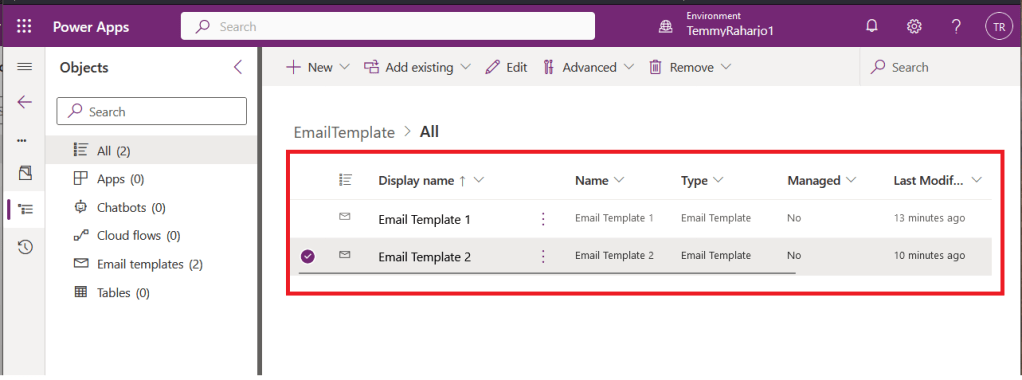Click the '13 minutes ago' cell
The height and width of the screenshot is (380, 1022).
tap(929, 218)
